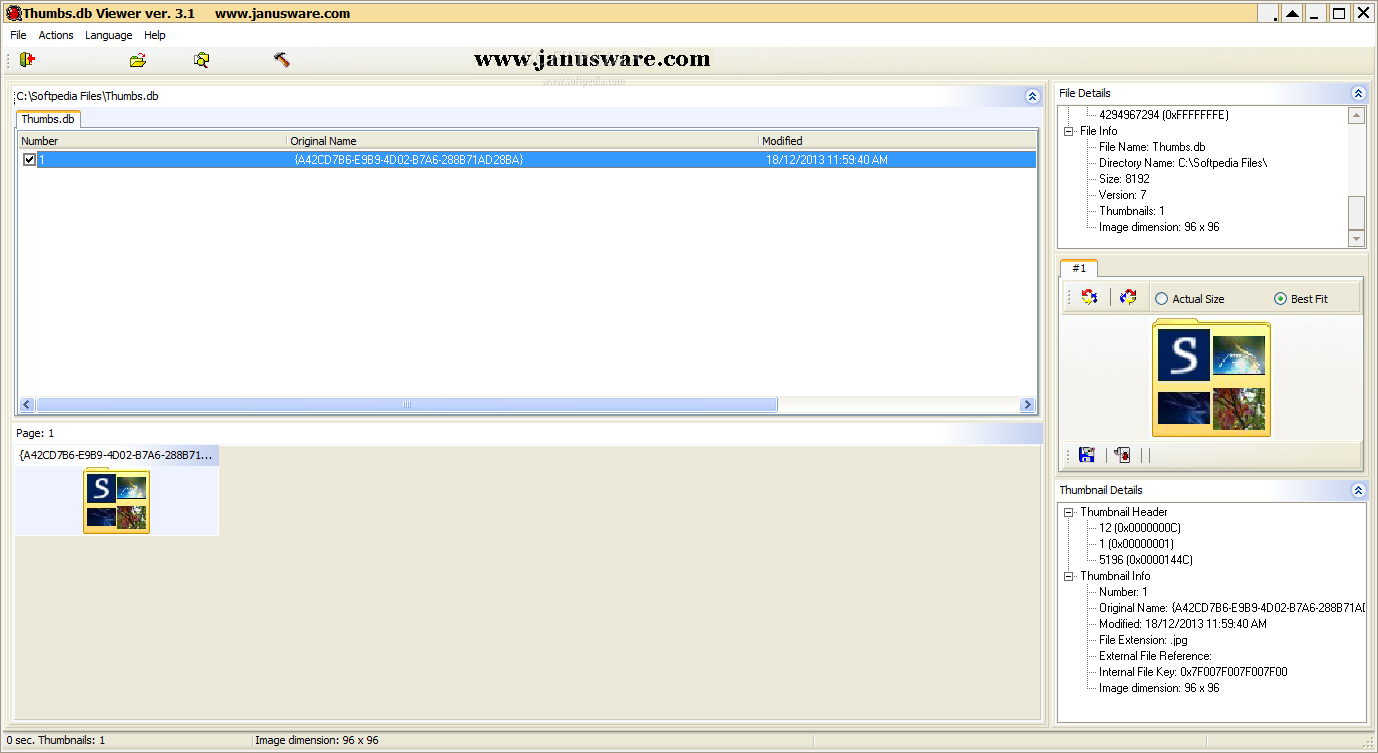
Task: Click the 18/12/2013 11:59:40 AM list cell
Action: (827, 160)
